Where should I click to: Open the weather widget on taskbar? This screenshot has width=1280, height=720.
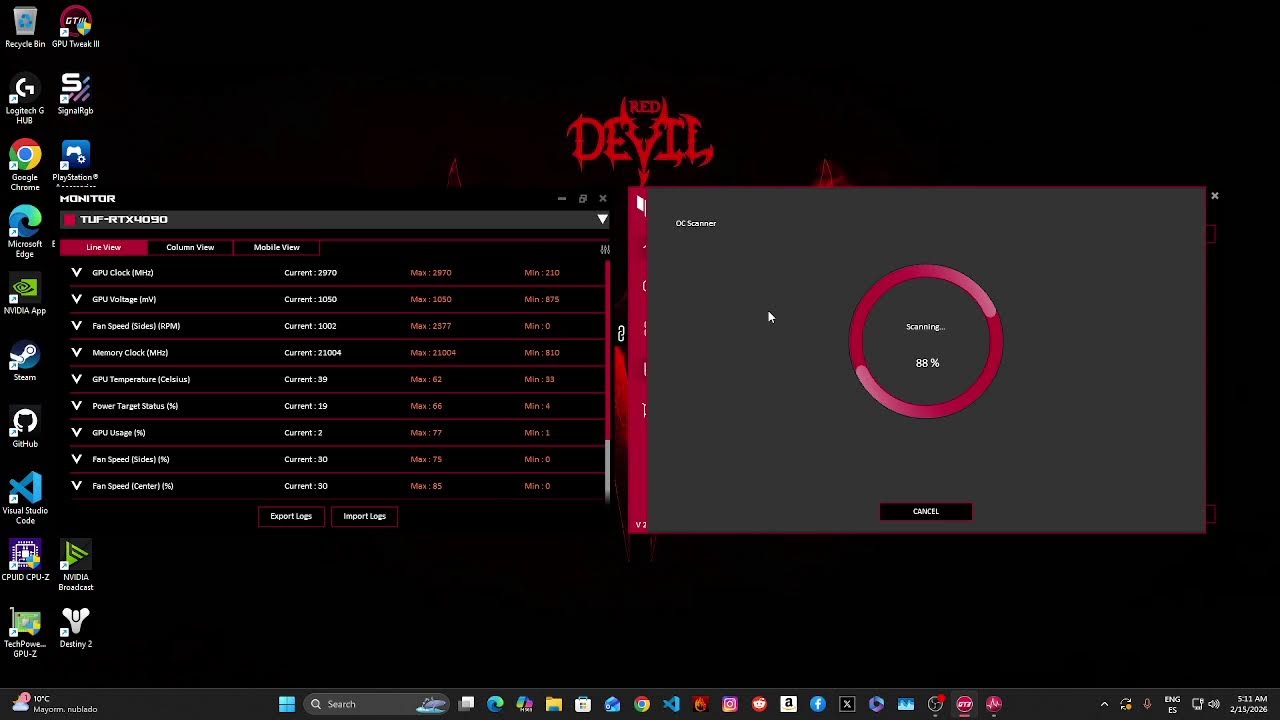click(55, 704)
